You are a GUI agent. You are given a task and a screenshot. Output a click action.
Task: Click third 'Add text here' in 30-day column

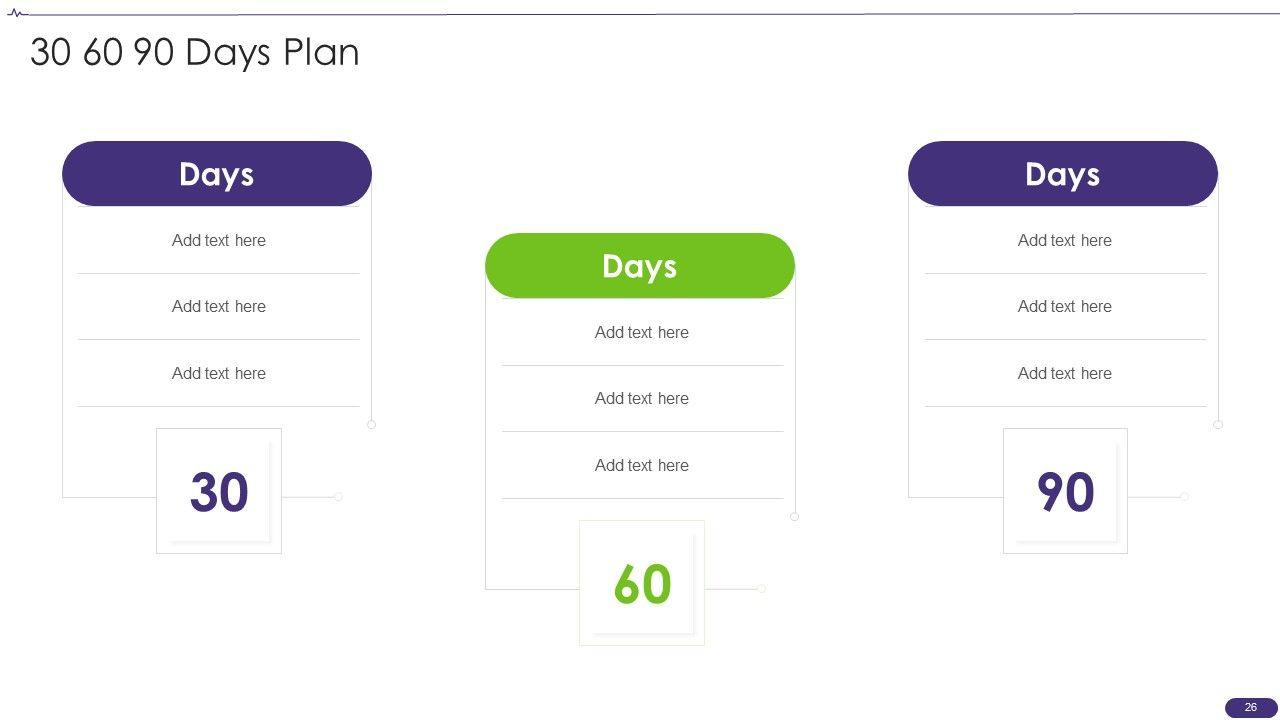(219, 373)
